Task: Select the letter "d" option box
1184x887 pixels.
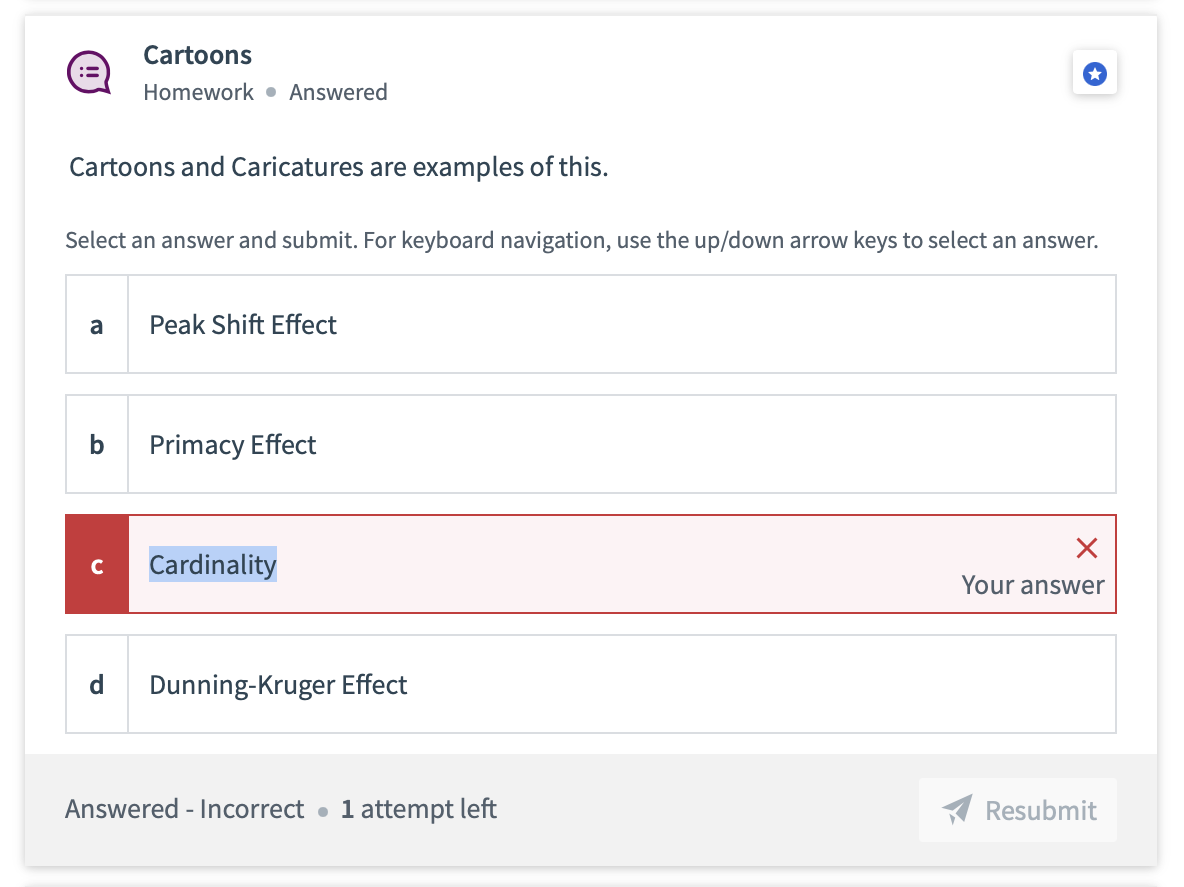Action: tap(97, 685)
